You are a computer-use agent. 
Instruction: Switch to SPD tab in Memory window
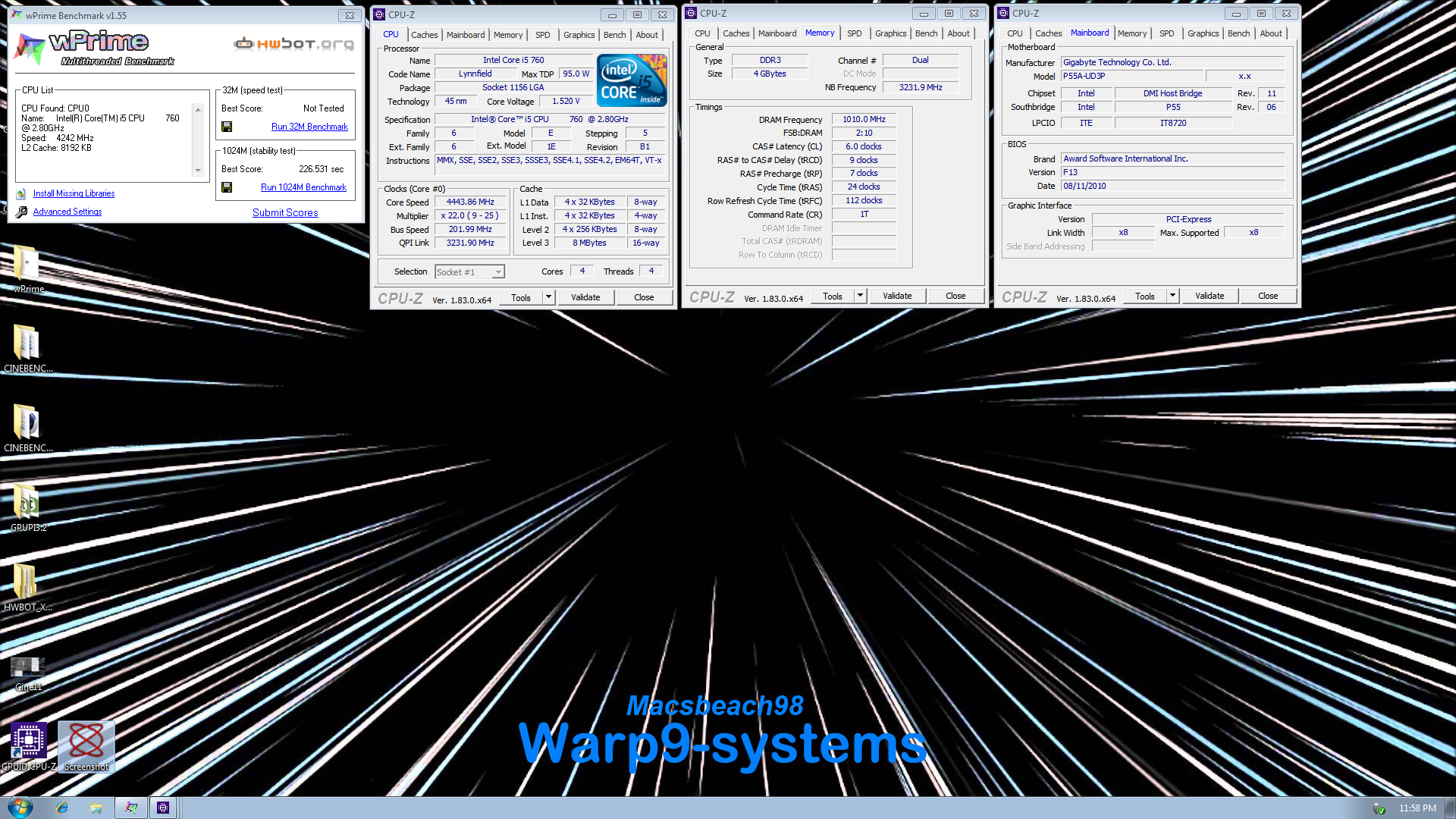click(855, 33)
